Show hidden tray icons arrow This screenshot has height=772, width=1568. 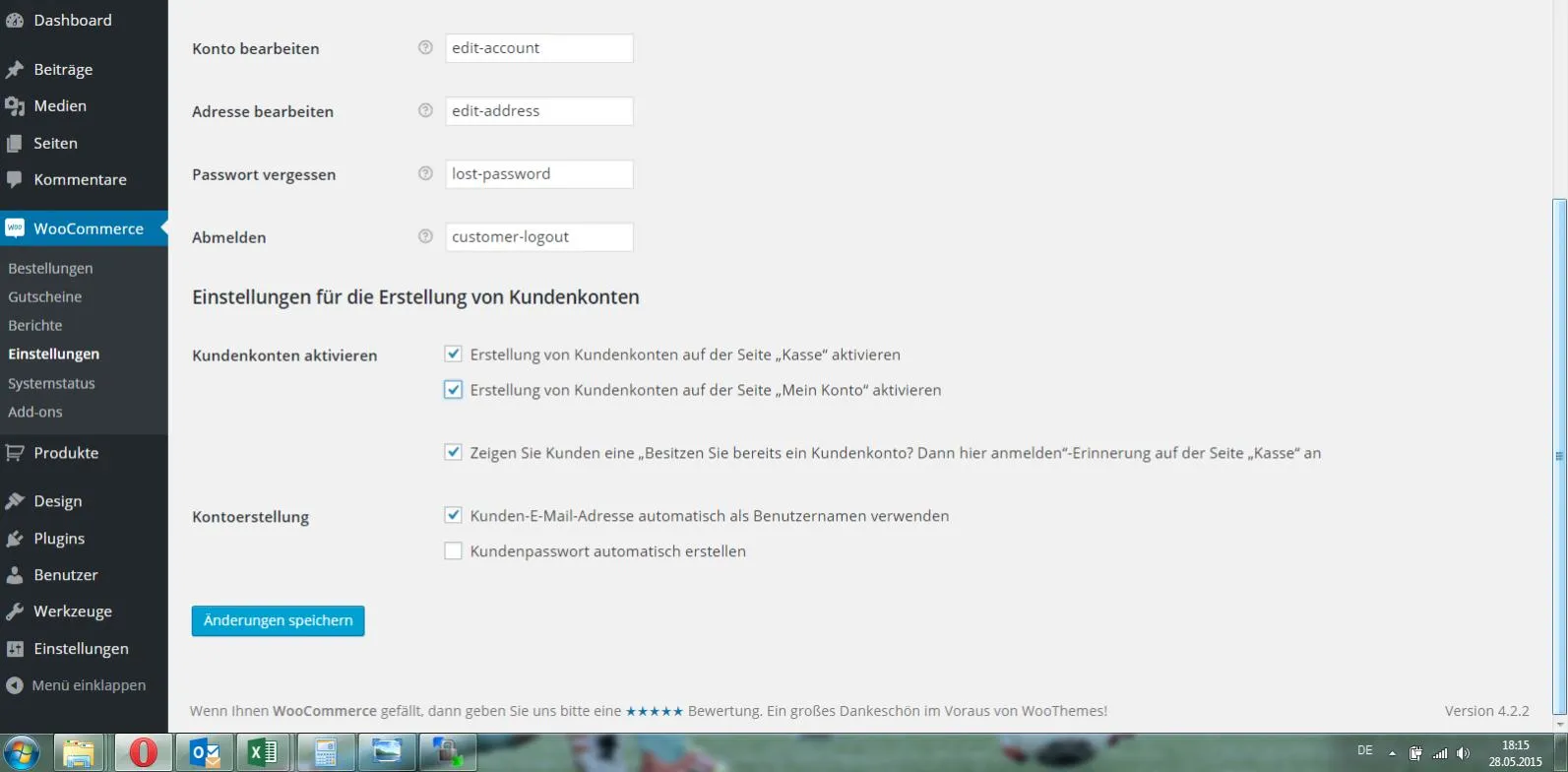pos(1392,753)
